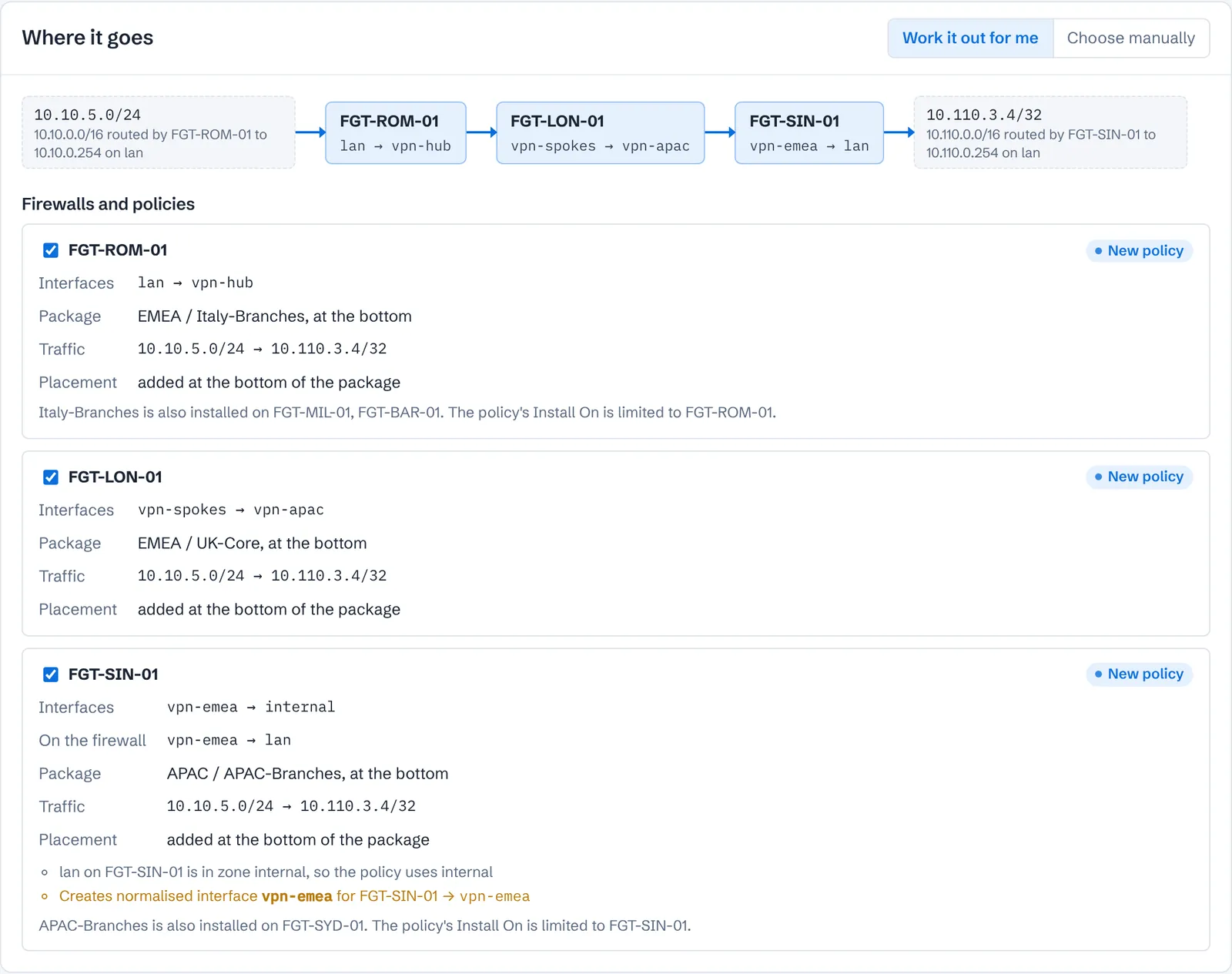The image size is (1232, 974).
Task: Toggle the FGT-LON-01 firewall checkbox
Action: (x=51, y=477)
